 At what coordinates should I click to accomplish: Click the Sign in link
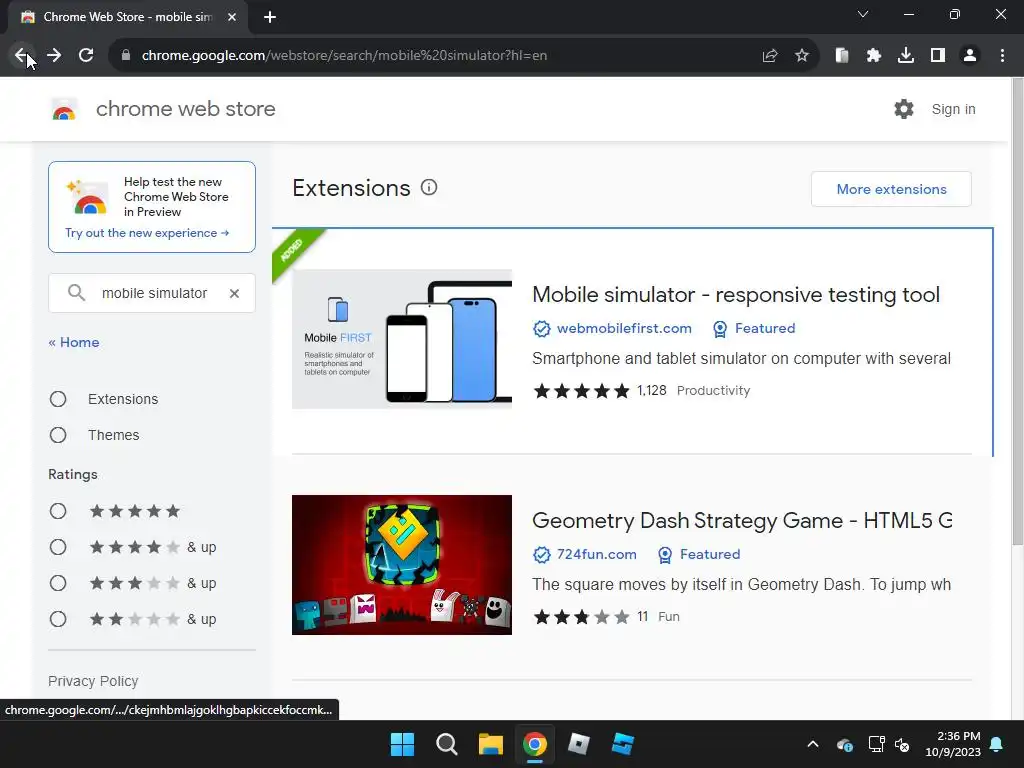[953, 109]
